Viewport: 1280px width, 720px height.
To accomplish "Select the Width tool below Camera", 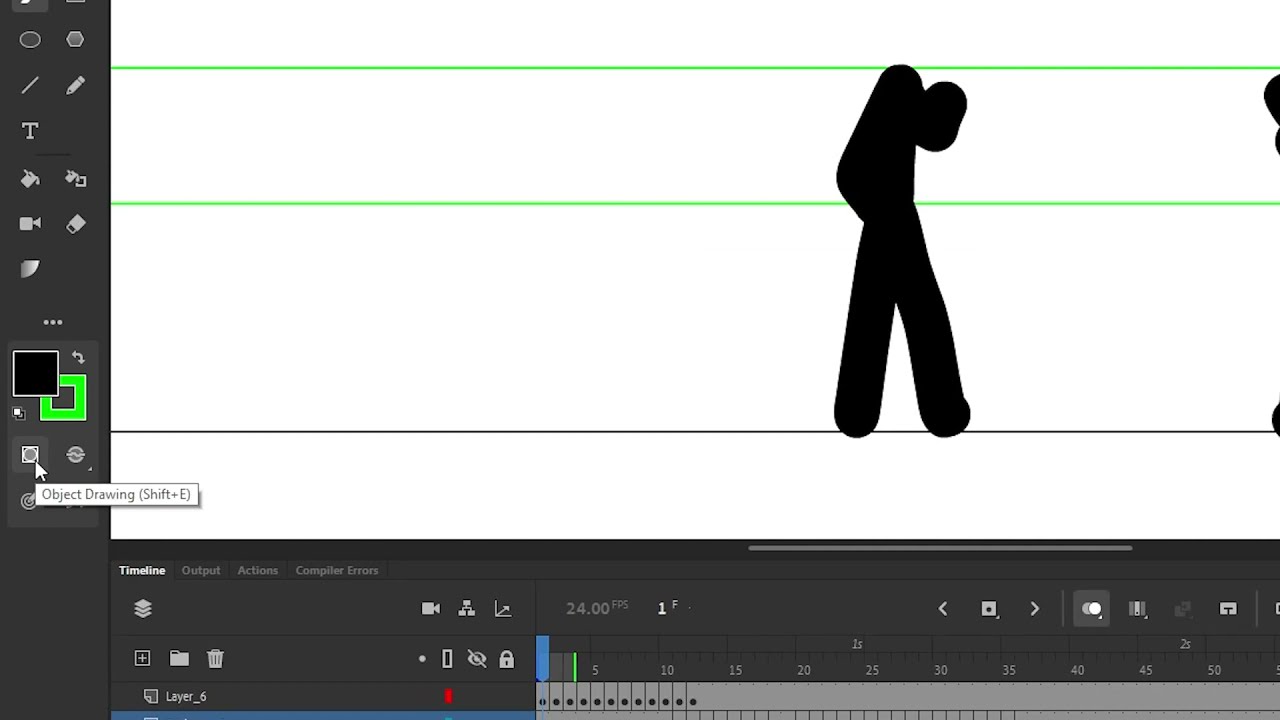I will point(30,269).
